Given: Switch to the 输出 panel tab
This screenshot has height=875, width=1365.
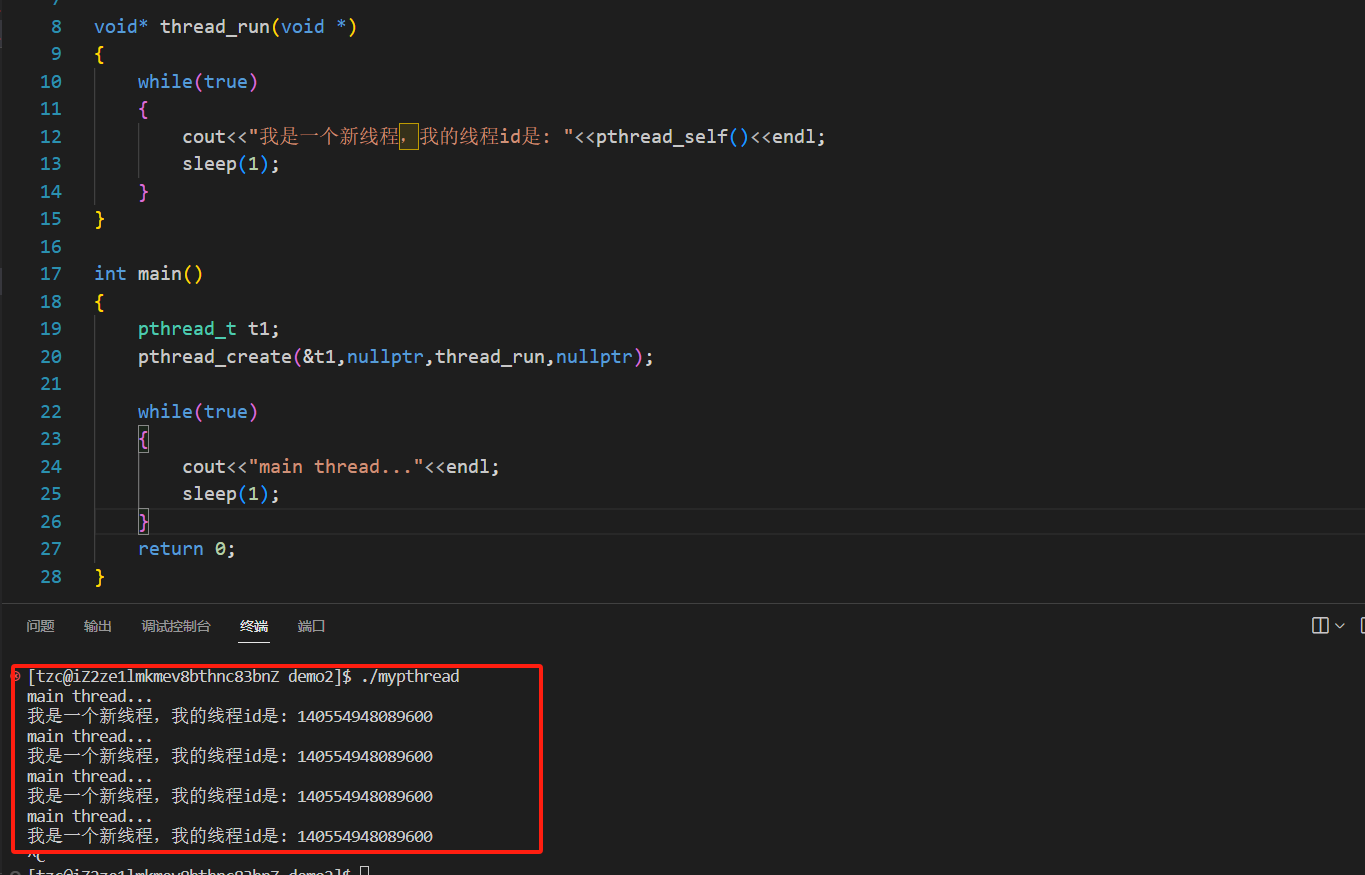Looking at the screenshot, I should [98, 626].
